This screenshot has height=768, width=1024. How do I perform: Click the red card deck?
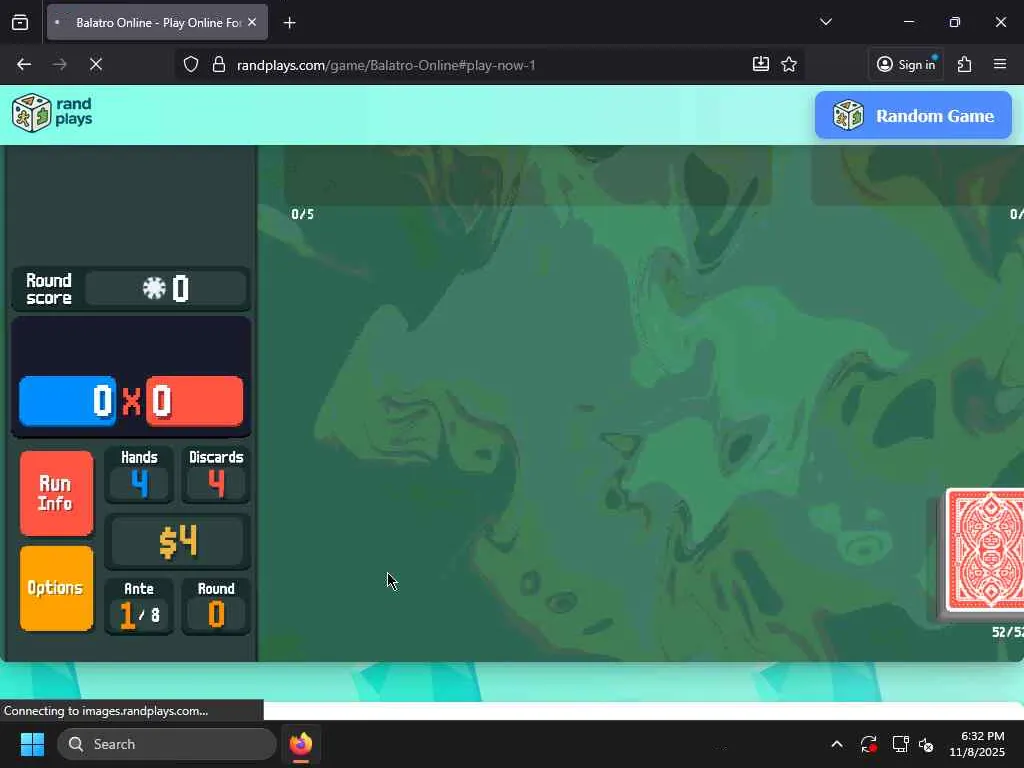[x=985, y=551]
